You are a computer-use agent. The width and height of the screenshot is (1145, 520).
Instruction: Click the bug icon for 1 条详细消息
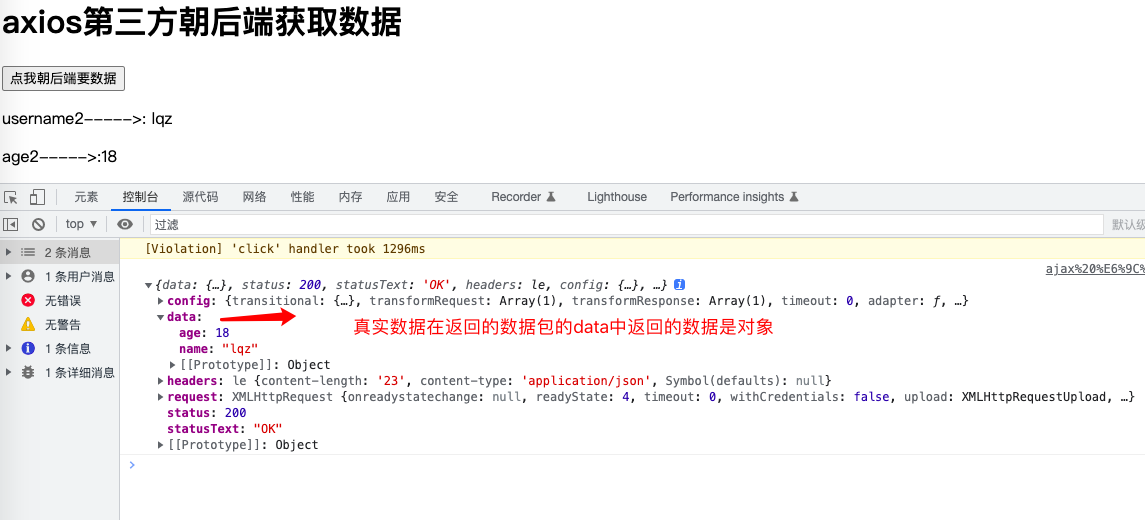(x=28, y=372)
